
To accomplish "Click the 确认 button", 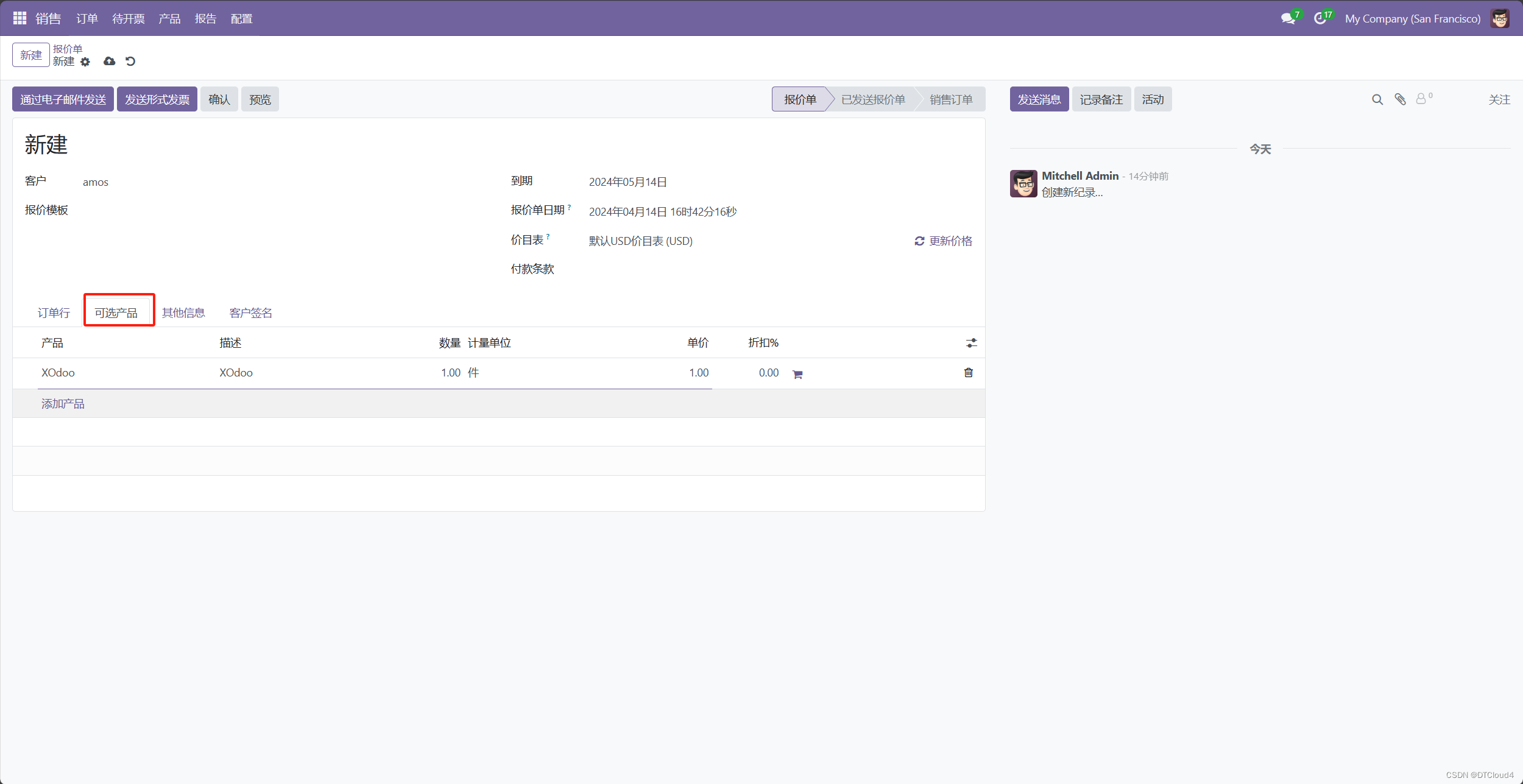I will click(219, 99).
